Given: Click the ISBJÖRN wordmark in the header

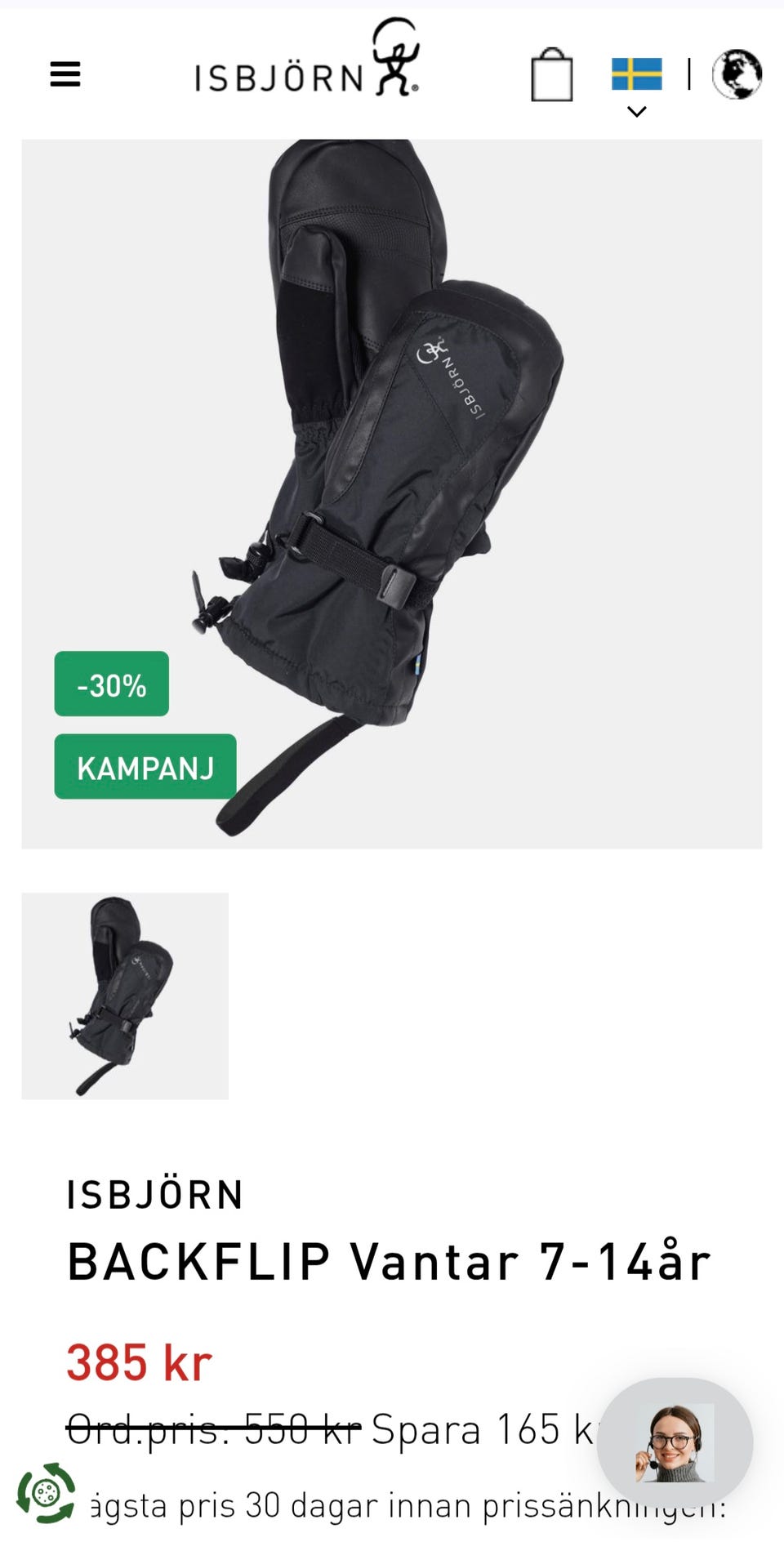Looking at the screenshot, I should (x=278, y=78).
